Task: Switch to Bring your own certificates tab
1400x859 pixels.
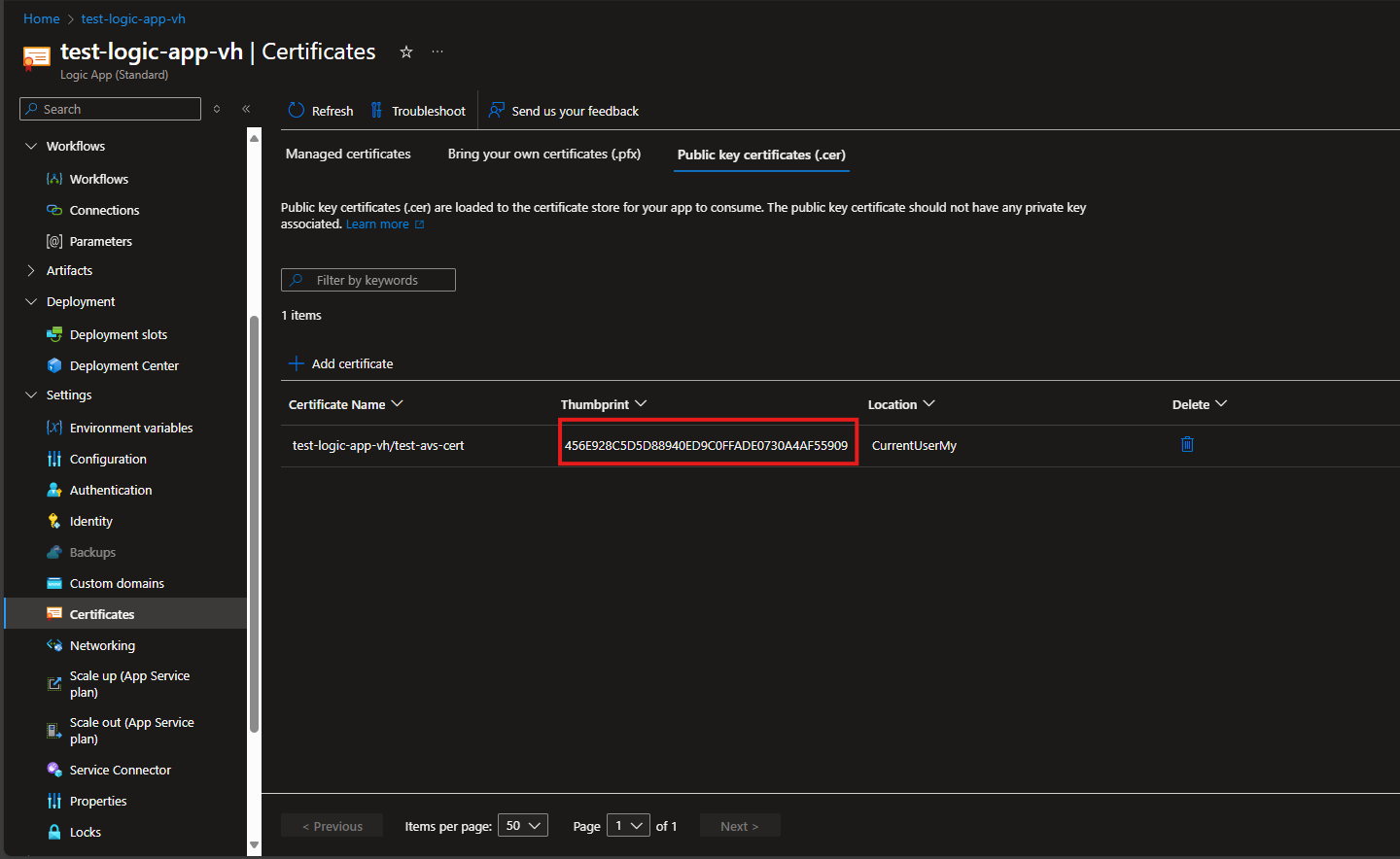Action: tap(543, 154)
